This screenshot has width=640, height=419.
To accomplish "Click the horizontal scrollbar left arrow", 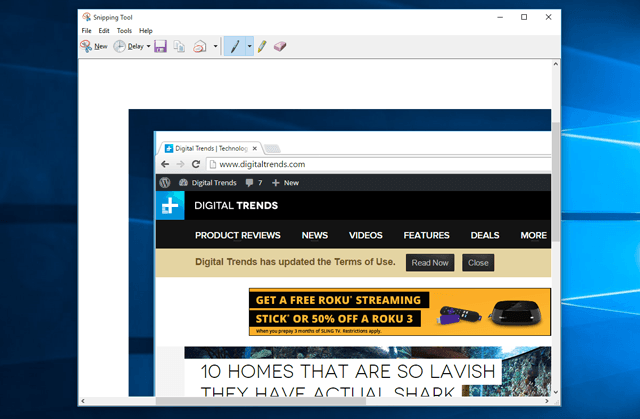I will point(83,401).
